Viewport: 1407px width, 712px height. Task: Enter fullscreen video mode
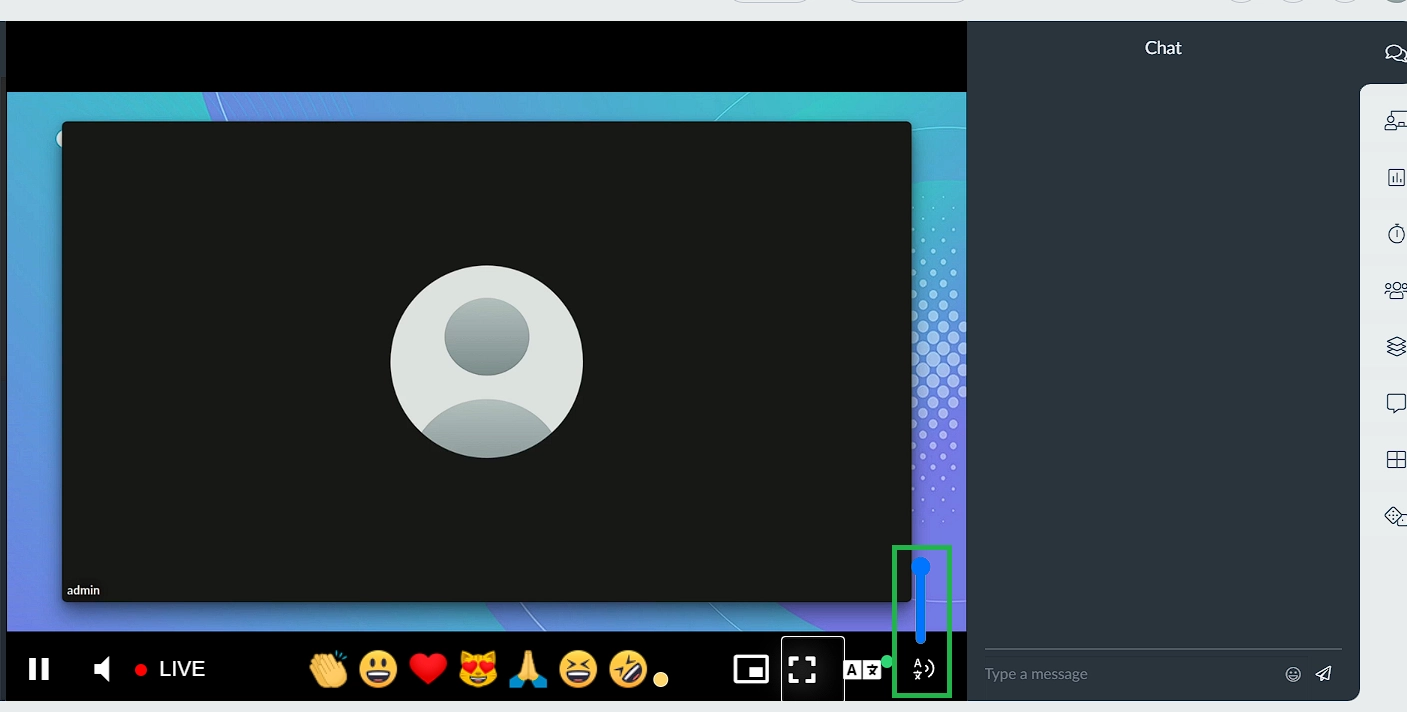pyautogui.click(x=802, y=669)
